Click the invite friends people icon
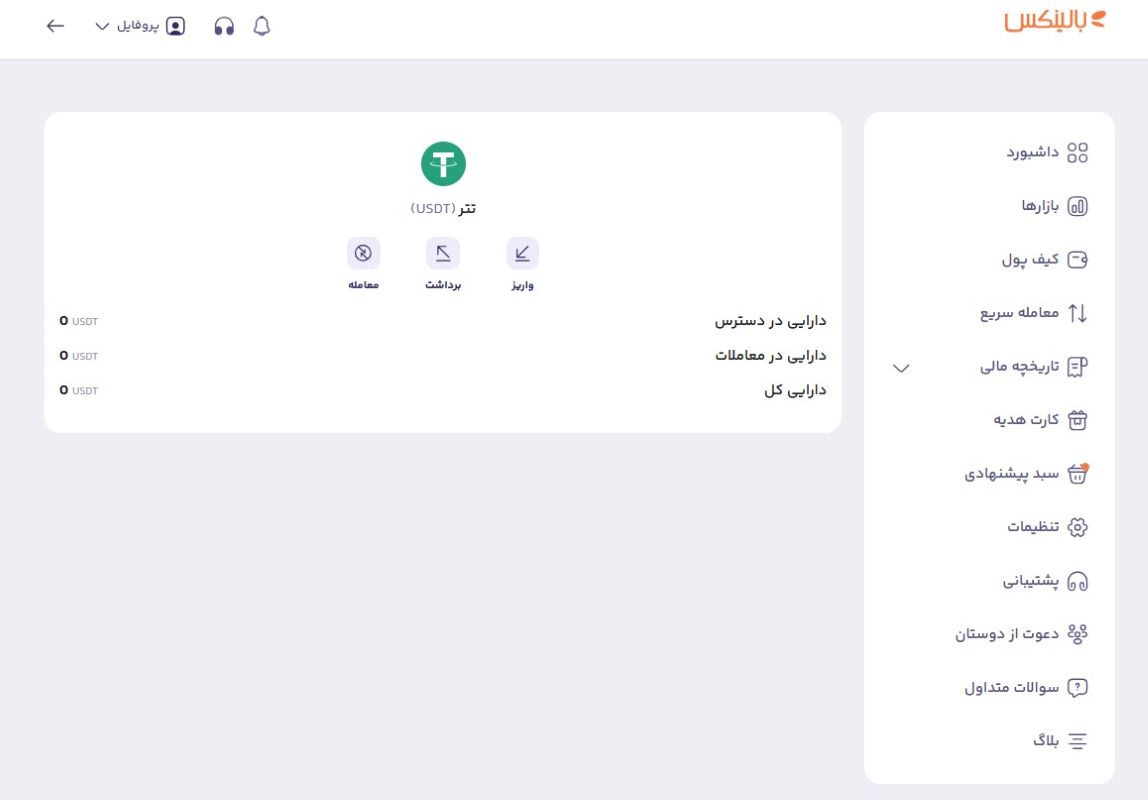 [1077, 634]
